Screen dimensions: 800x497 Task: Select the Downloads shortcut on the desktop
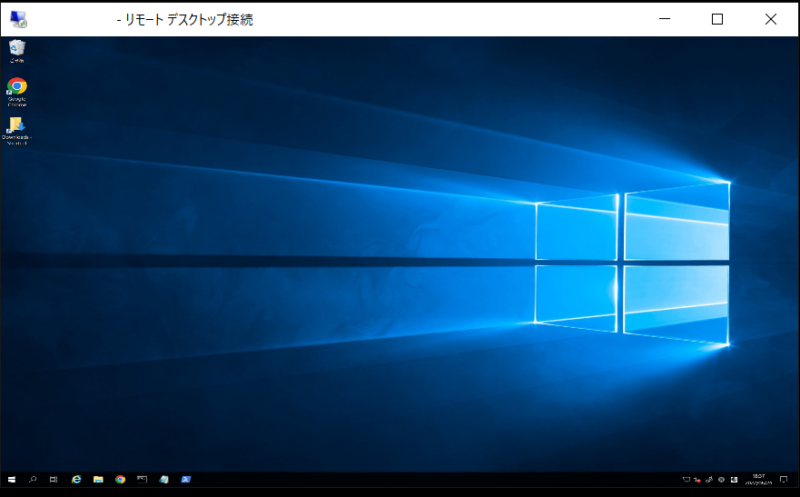click(16, 131)
